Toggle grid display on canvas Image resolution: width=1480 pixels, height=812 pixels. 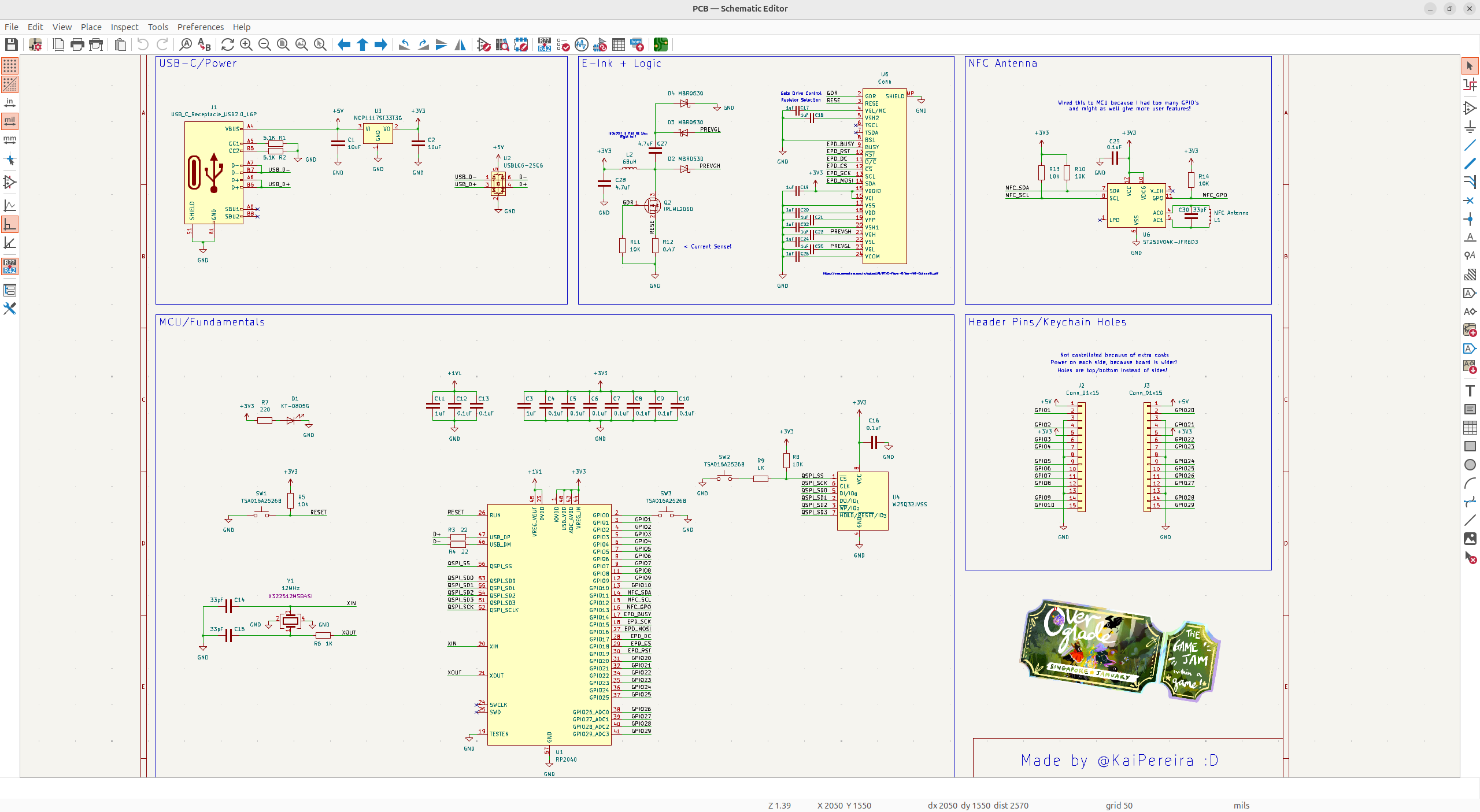pyautogui.click(x=10, y=66)
